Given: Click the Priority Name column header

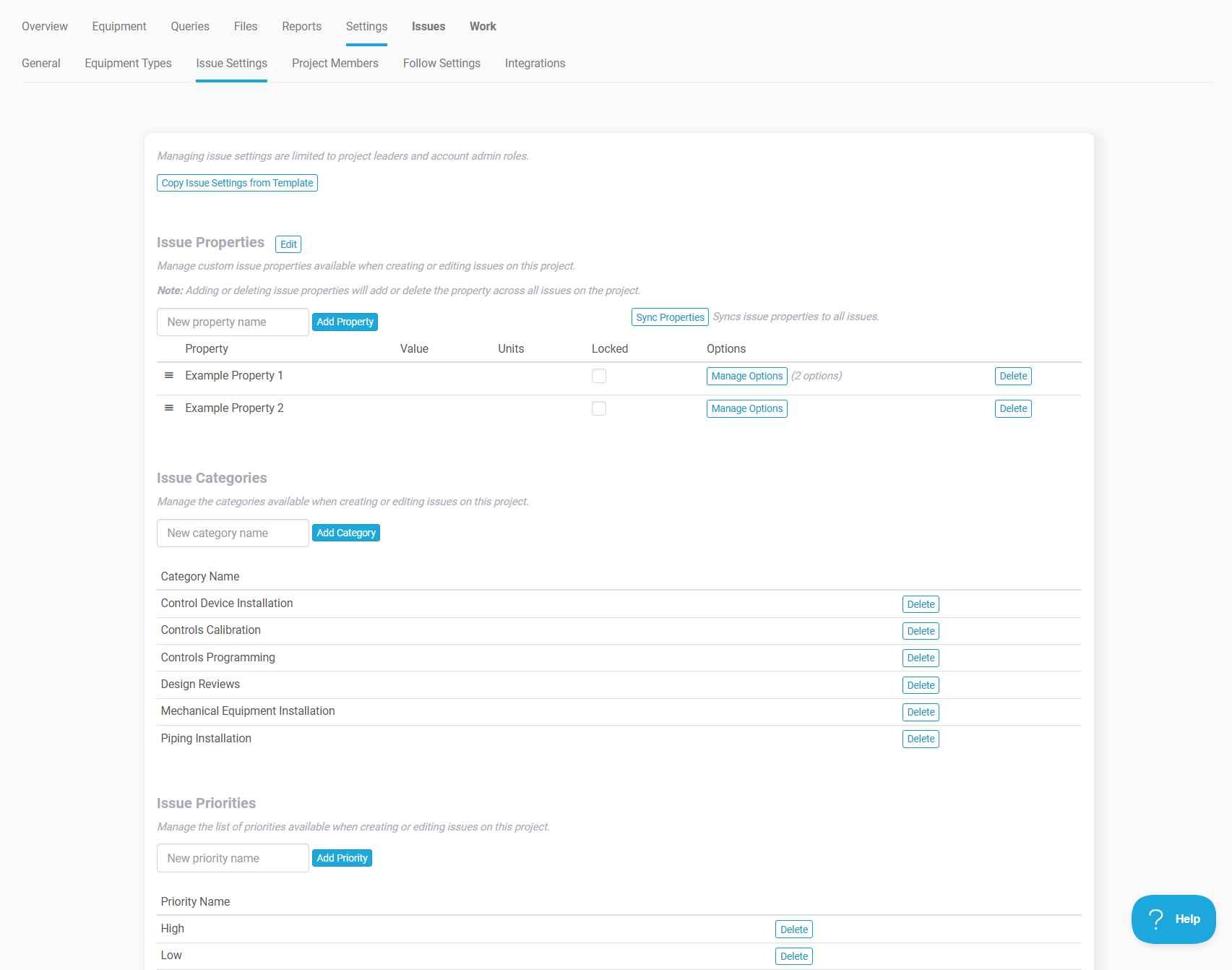Looking at the screenshot, I should click(195, 902).
